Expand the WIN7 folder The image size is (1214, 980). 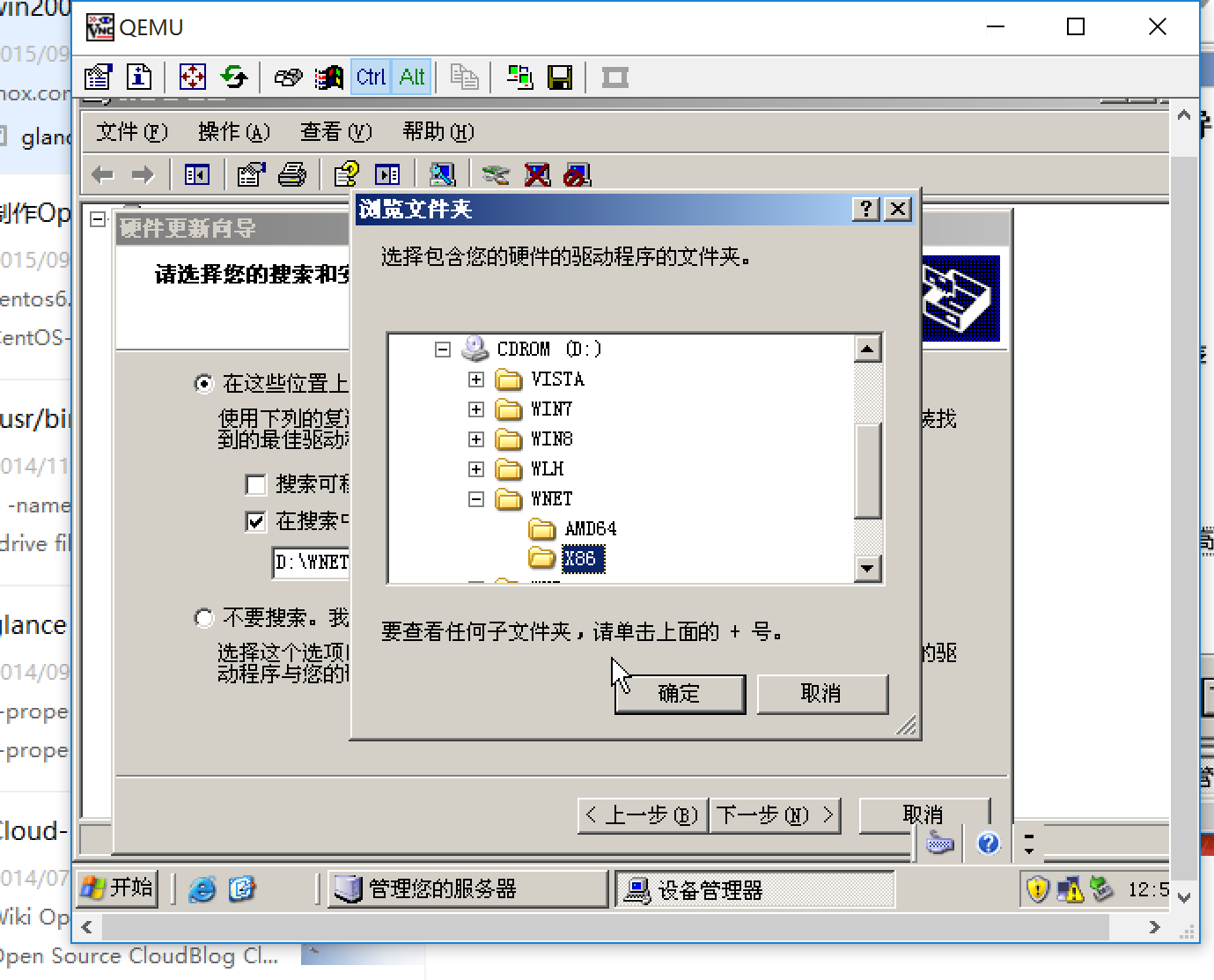pyautogui.click(x=476, y=409)
